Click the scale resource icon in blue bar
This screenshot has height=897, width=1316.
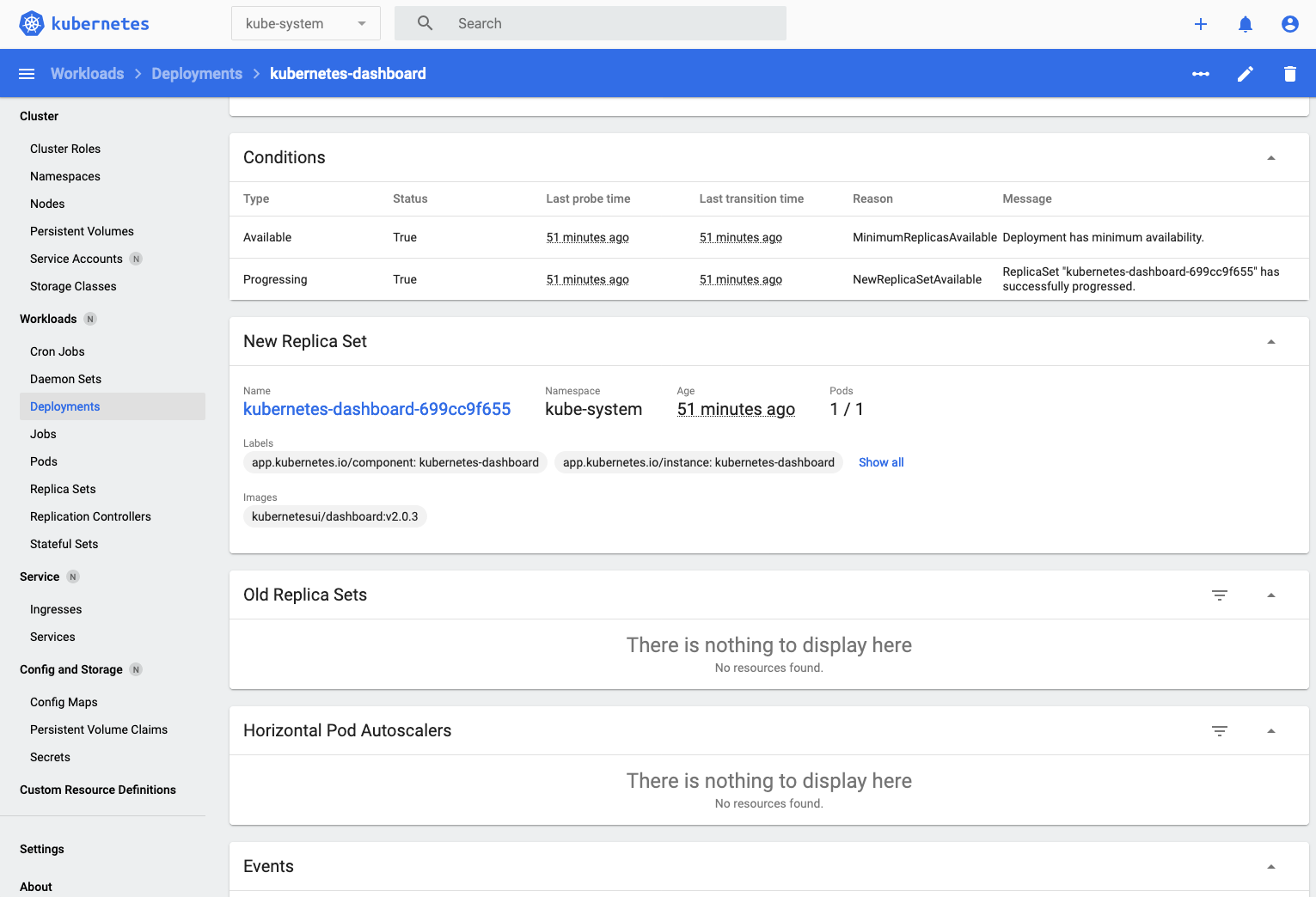[x=1201, y=74]
